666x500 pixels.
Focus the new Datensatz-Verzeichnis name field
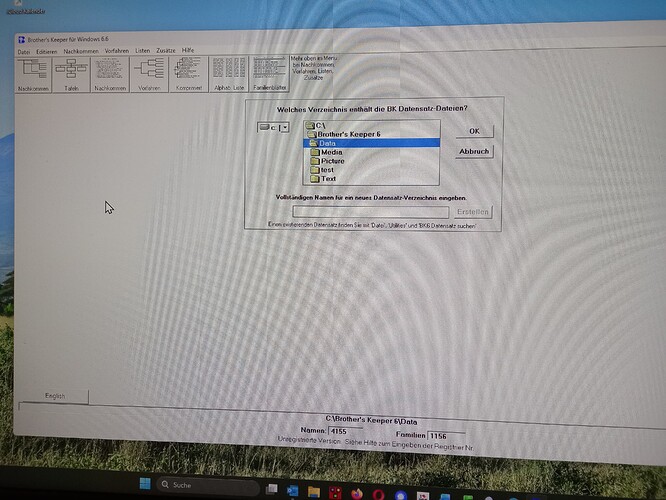pos(370,212)
